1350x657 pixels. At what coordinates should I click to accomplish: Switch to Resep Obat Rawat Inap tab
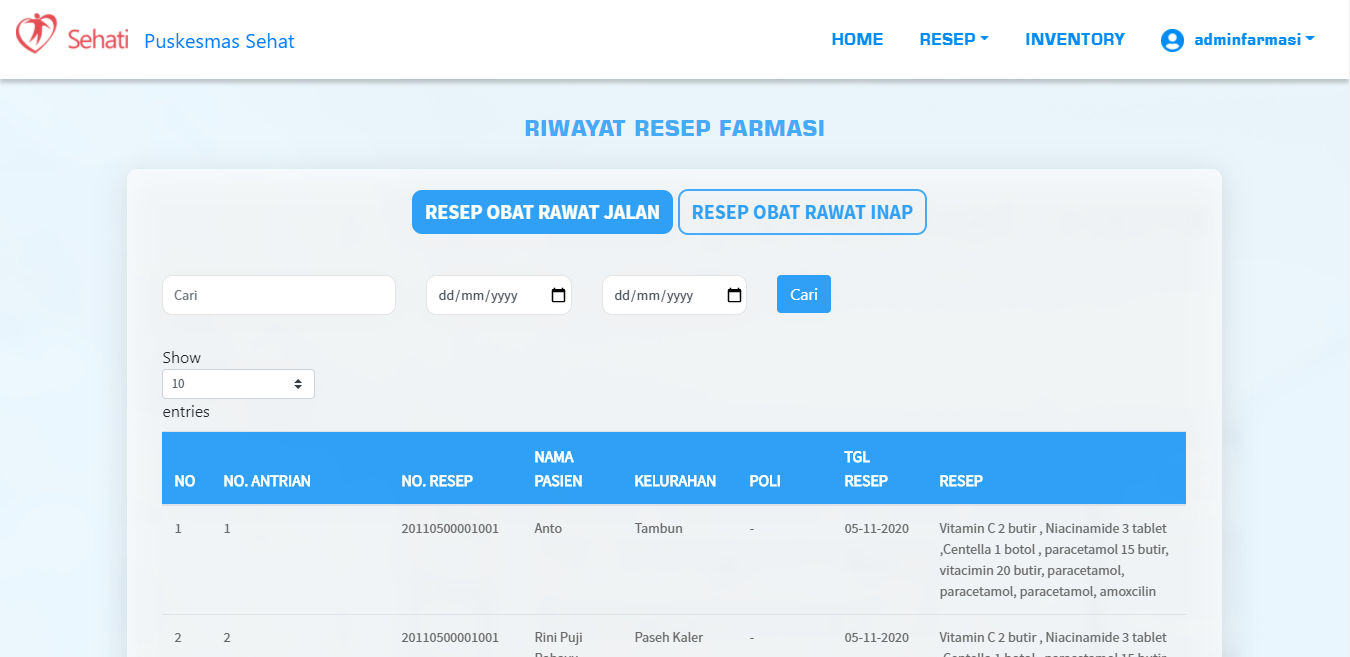[x=802, y=212]
